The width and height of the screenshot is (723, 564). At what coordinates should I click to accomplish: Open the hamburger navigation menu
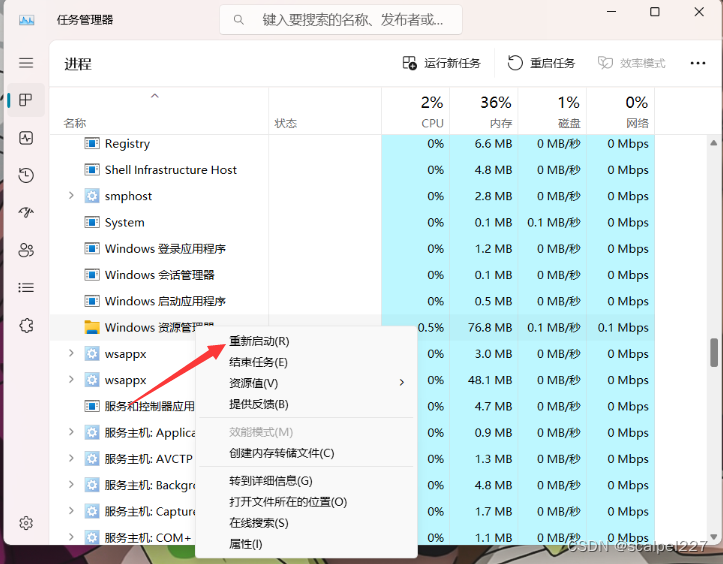[x=26, y=63]
